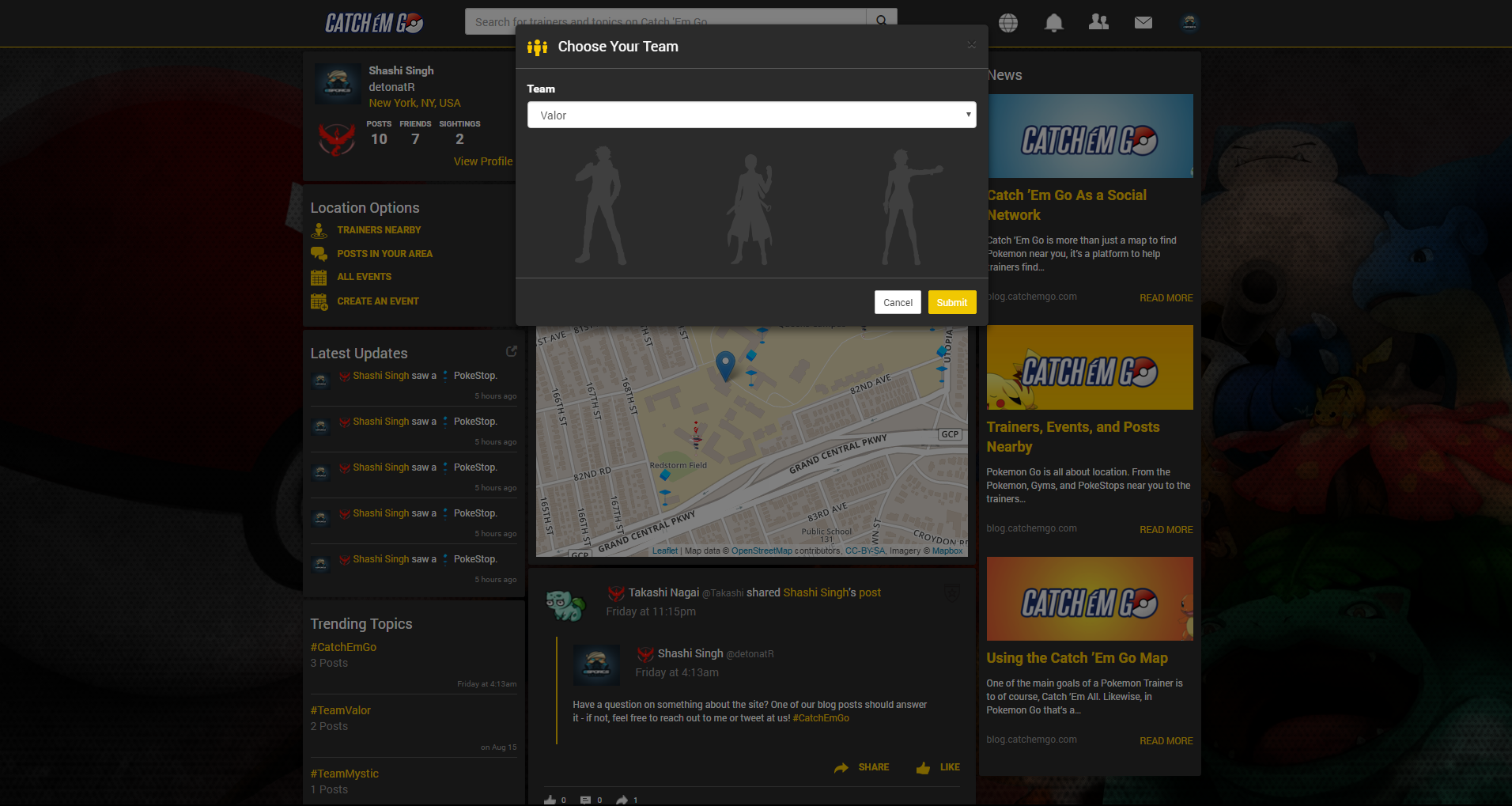The image size is (1512, 806).
Task: Click the search magnifier button
Action: tap(882, 21)
